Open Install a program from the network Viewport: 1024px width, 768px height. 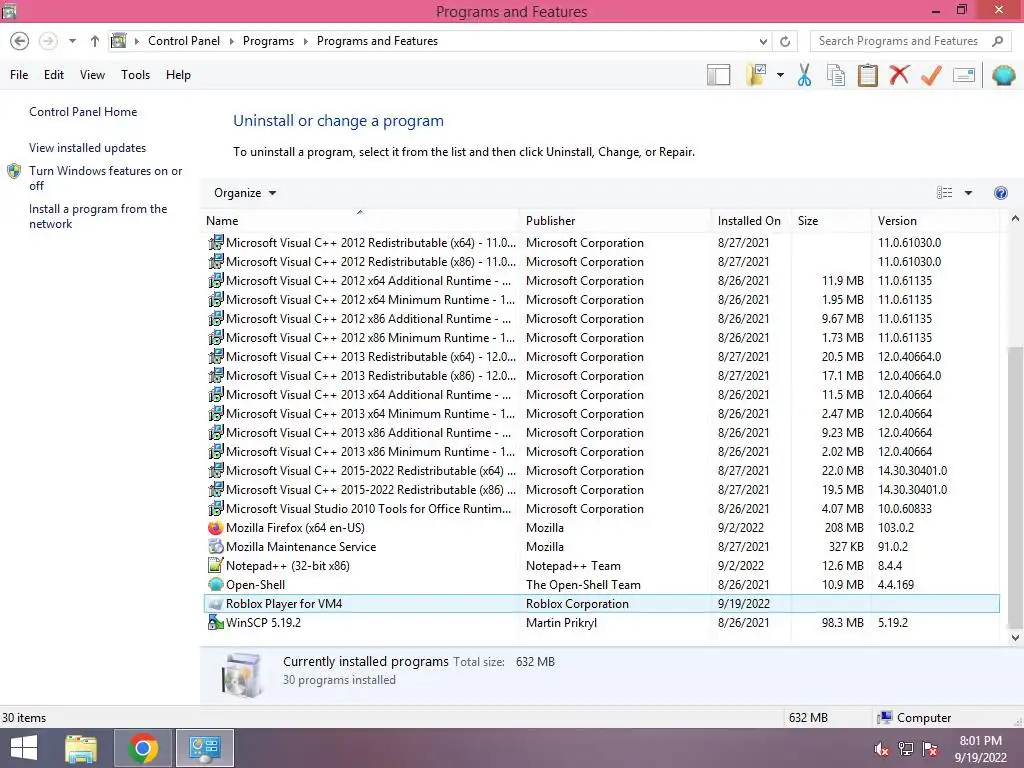(x=98, y=216)
